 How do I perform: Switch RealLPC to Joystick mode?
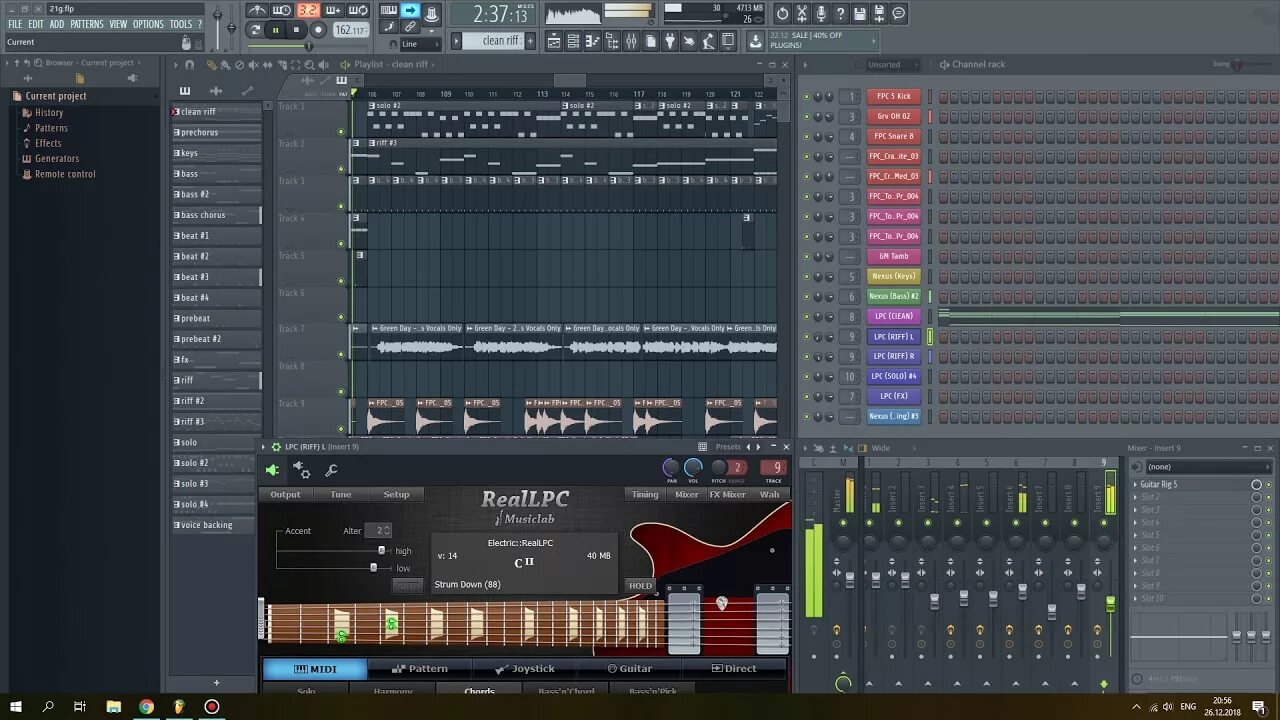pyautogui.click(x=525, y=668)
